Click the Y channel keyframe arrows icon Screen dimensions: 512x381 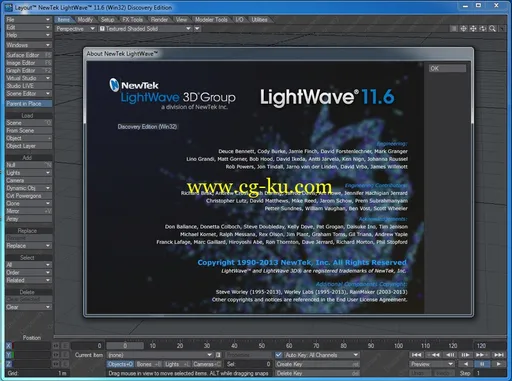pyautogui.click(x=56, y=355)
